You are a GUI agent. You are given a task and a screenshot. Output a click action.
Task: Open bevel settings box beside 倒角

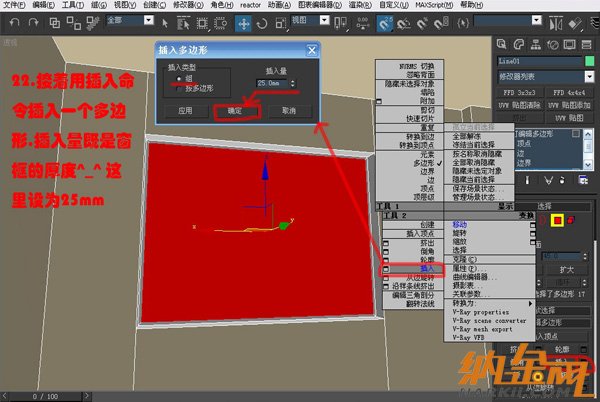(x=386, y=252)
